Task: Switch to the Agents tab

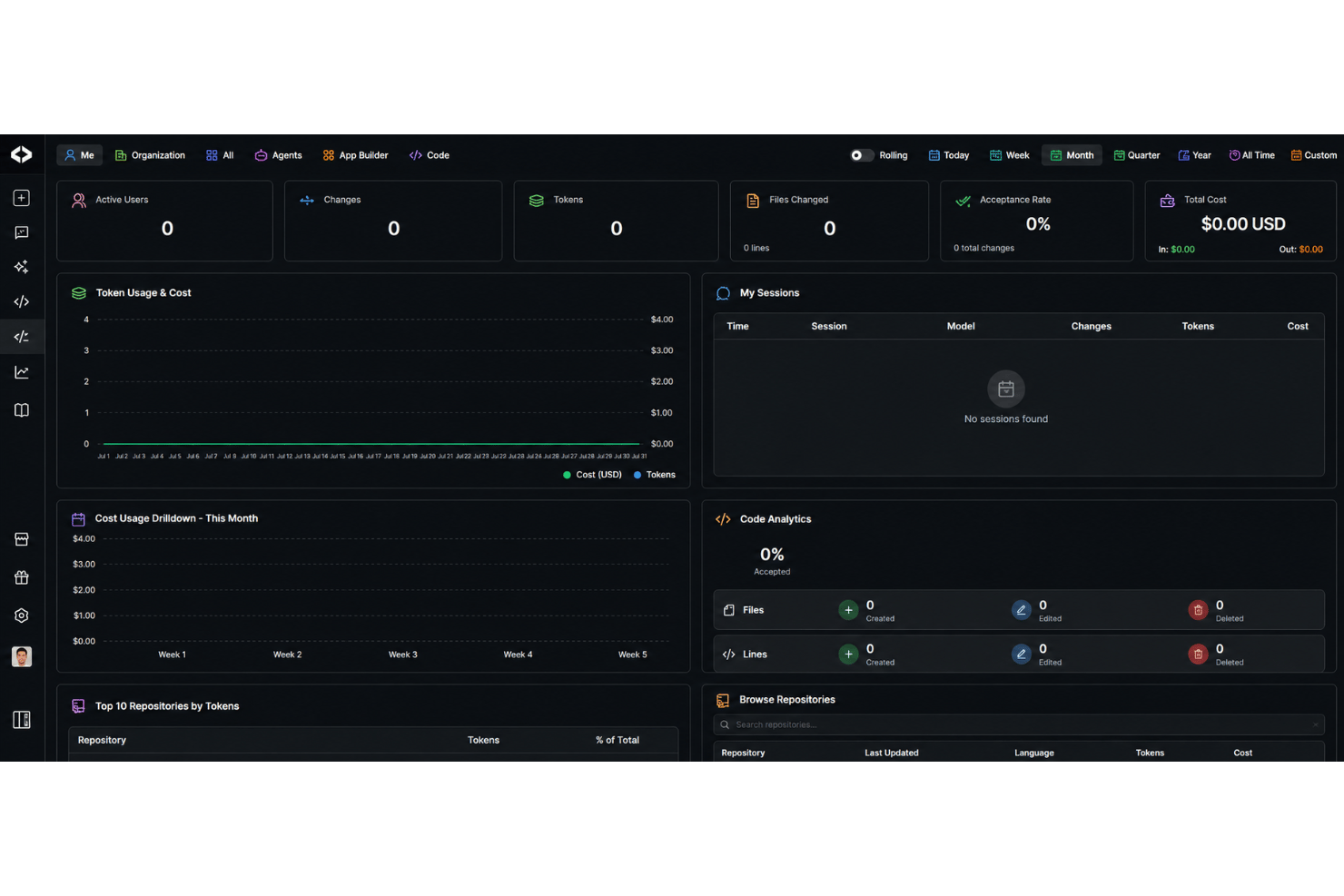Action: click(278, 155)
